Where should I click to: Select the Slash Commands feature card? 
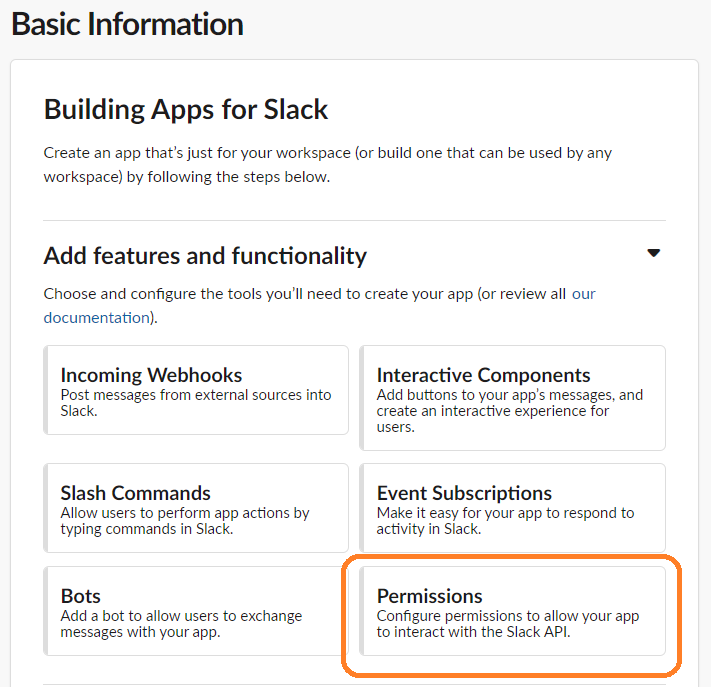pos(196,508)
